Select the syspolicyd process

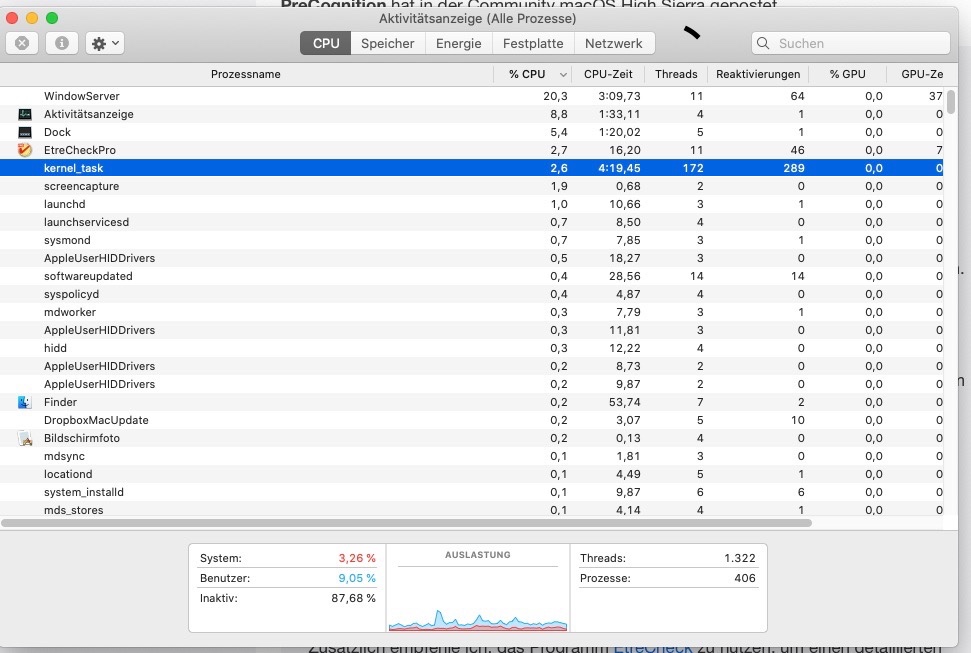(472, 294)
